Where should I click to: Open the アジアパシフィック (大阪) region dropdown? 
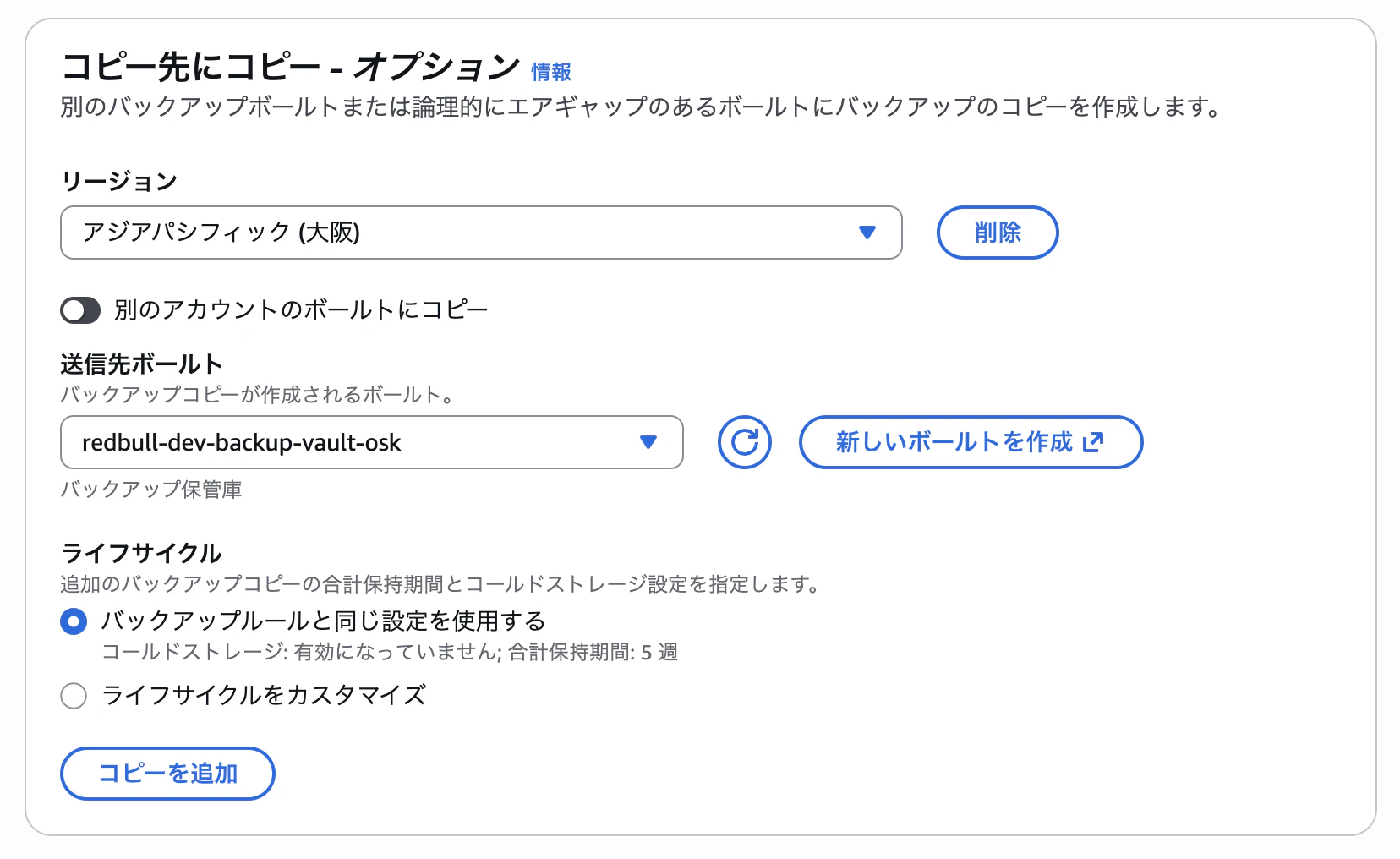pos(481,233)
